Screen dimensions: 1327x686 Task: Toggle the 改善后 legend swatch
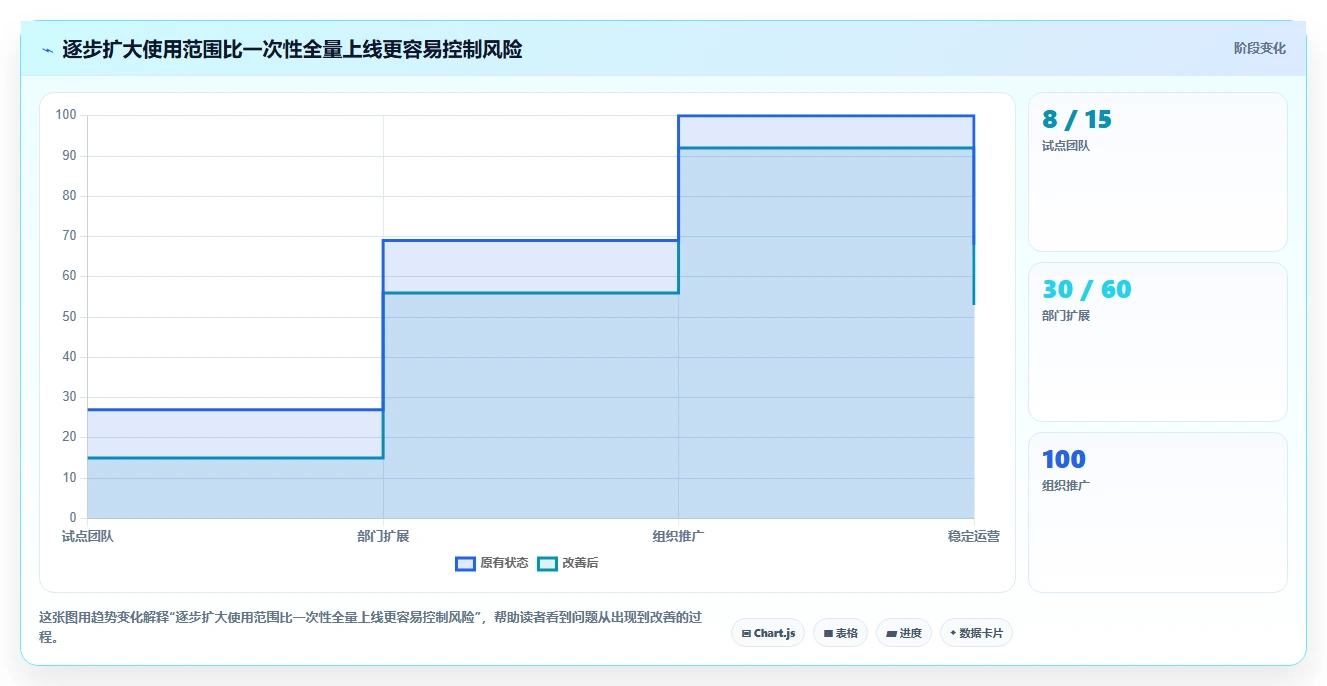tap(547, 563)
